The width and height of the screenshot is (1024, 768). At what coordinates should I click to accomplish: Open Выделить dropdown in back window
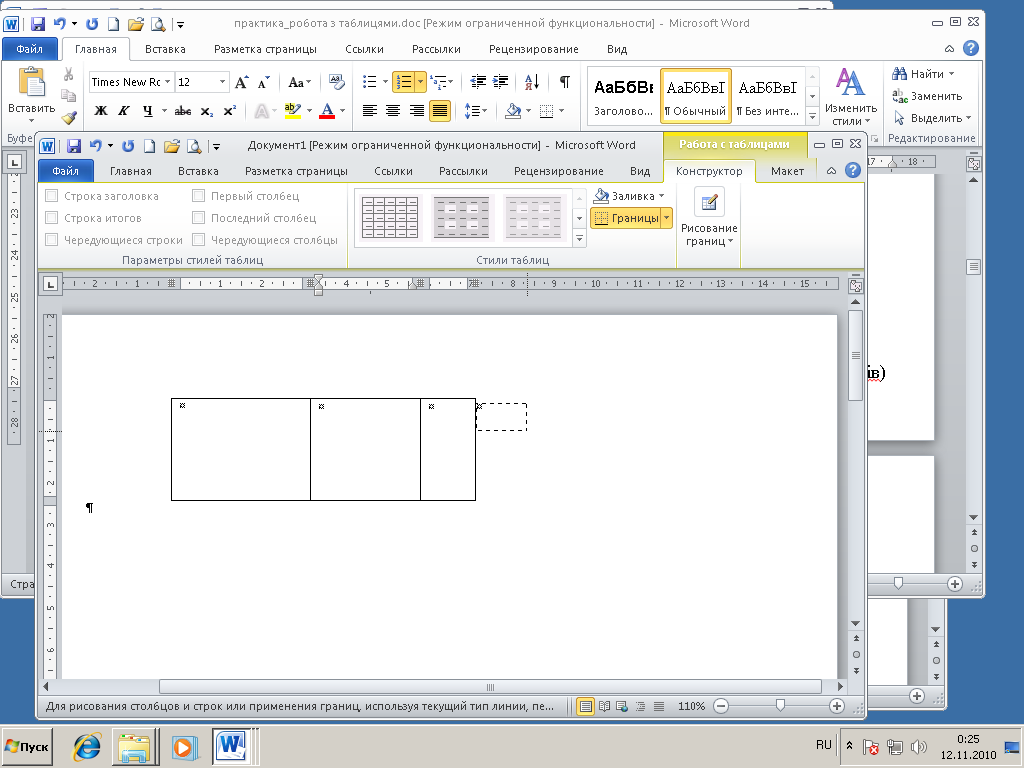968,118
